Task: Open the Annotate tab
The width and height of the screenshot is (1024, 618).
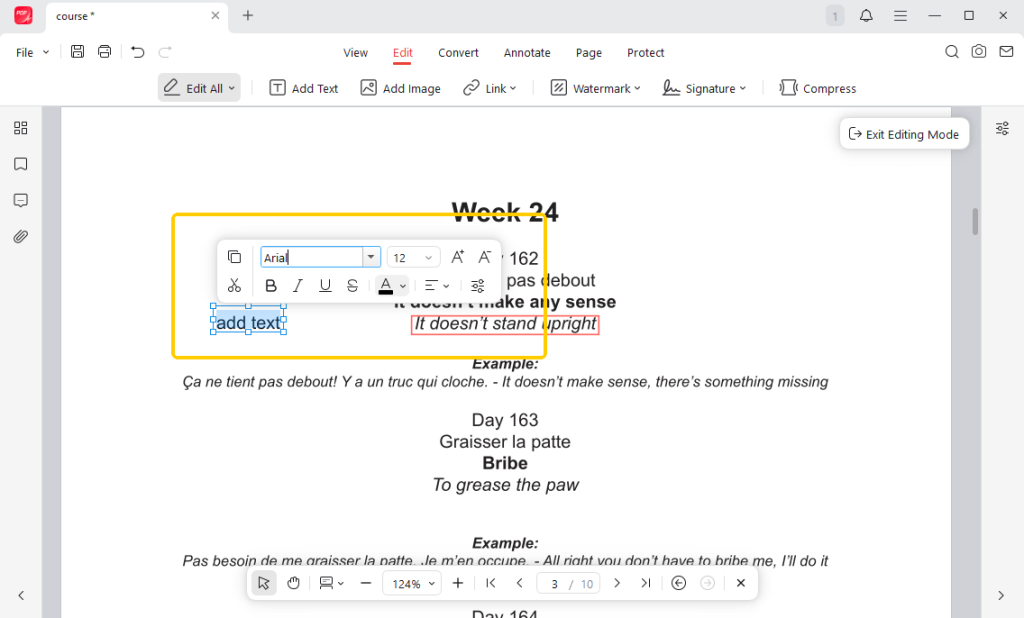Action: click(x=527, y=53)
